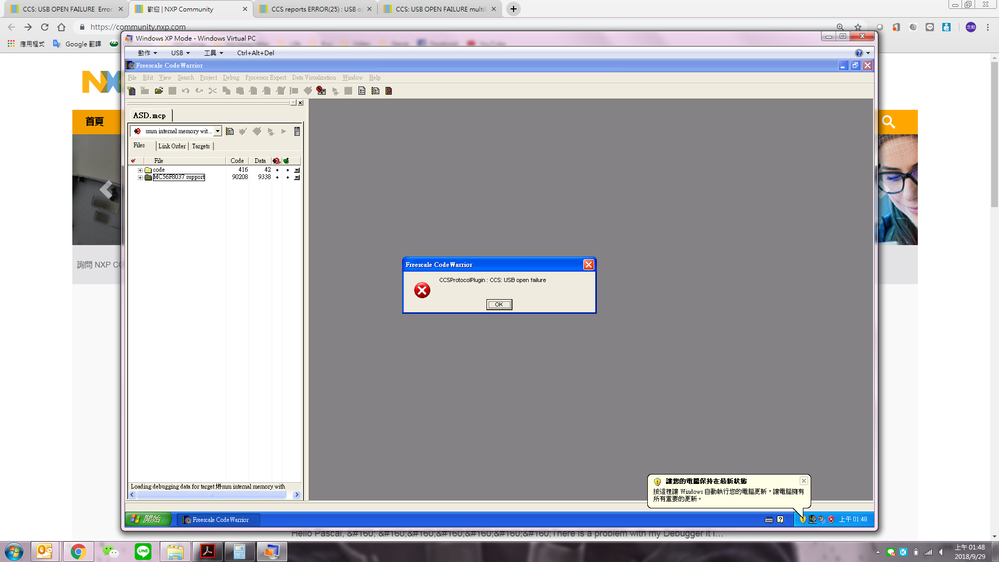Open target settings icon in project panel
The width and height of the screenshot is (999, 562).
point(230,131)
